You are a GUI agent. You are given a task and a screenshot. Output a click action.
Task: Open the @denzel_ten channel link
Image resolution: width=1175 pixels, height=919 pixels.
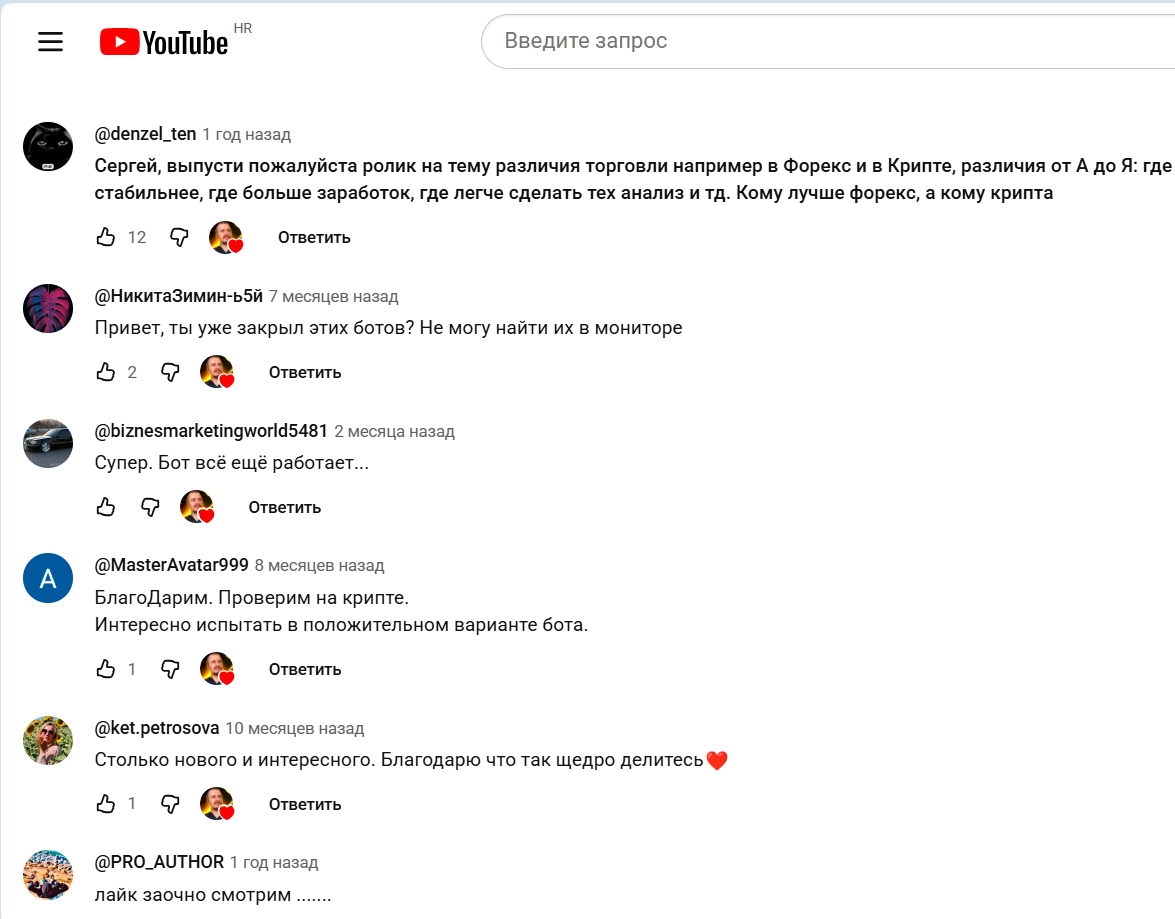[145, 134]
